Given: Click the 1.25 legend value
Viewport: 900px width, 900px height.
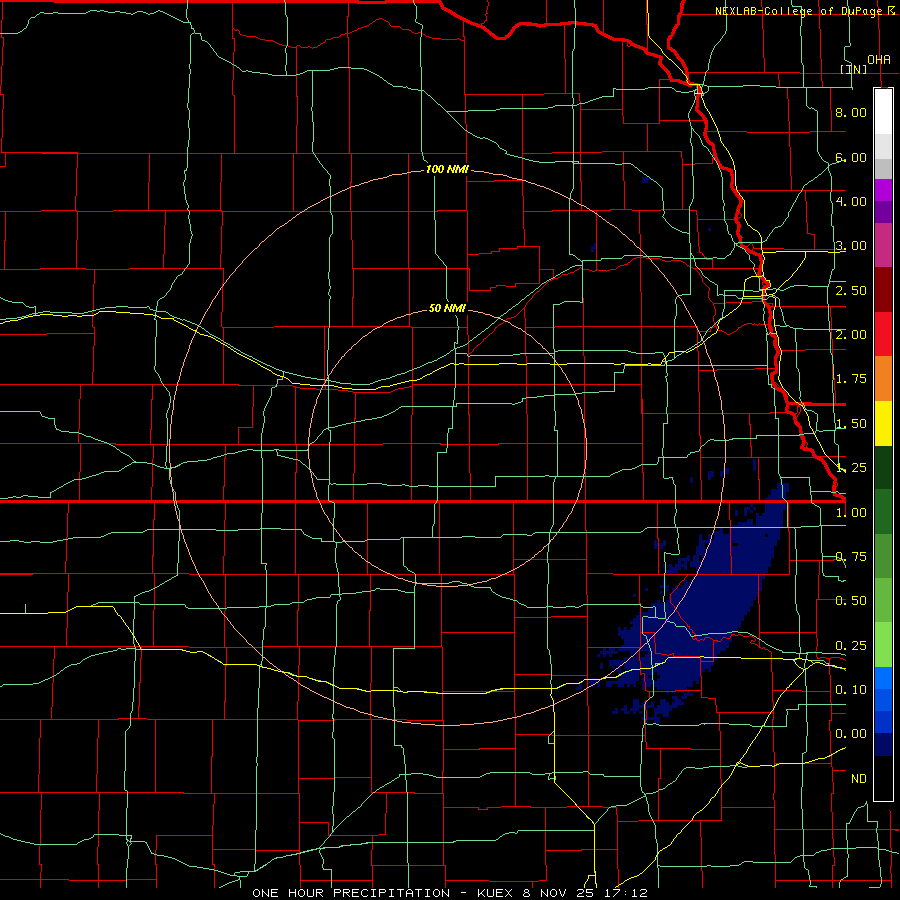Looking at the screenshot, I should coord(851,468).
